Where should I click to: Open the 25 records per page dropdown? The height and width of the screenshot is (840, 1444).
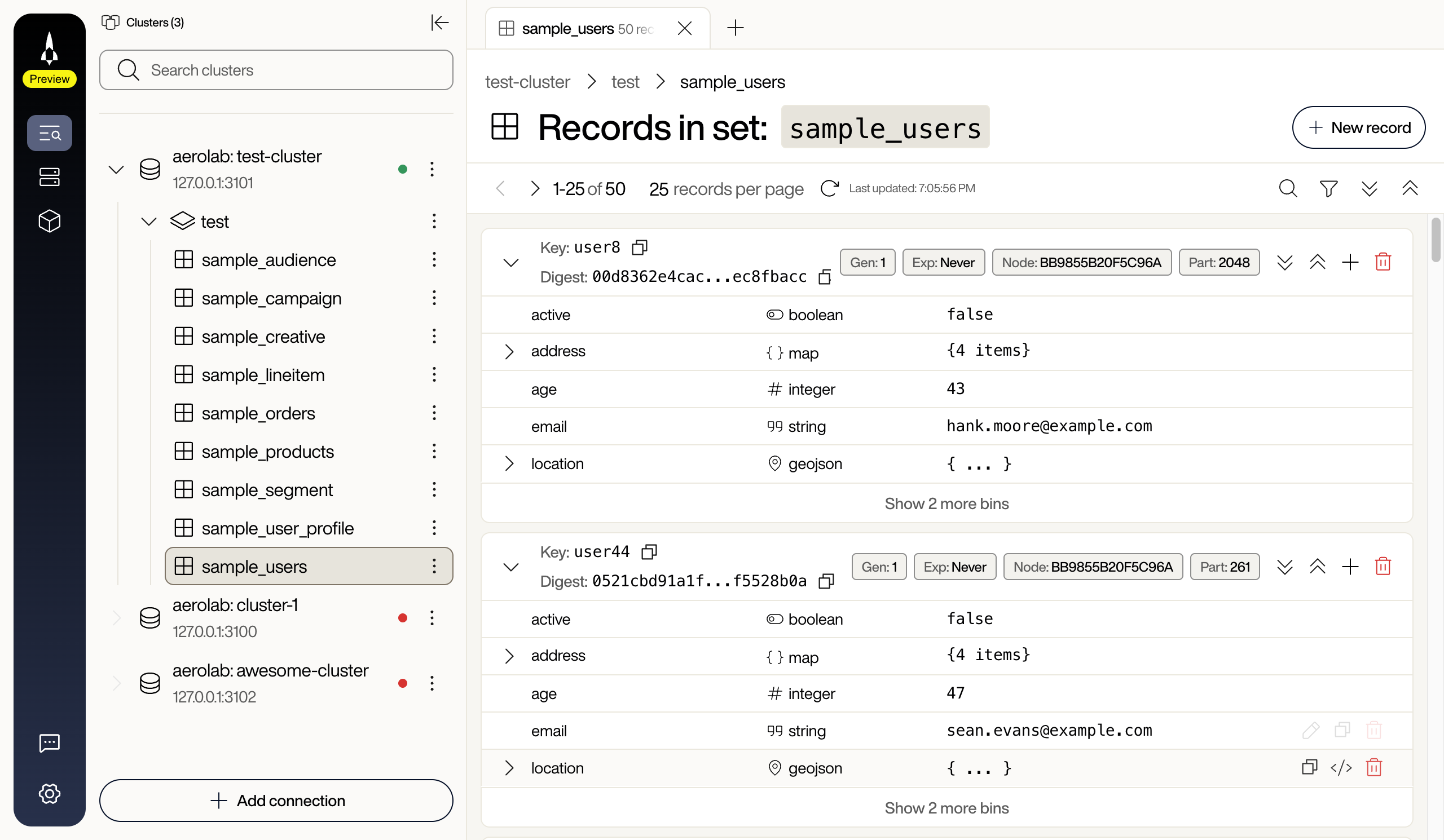tap(726, 189)
